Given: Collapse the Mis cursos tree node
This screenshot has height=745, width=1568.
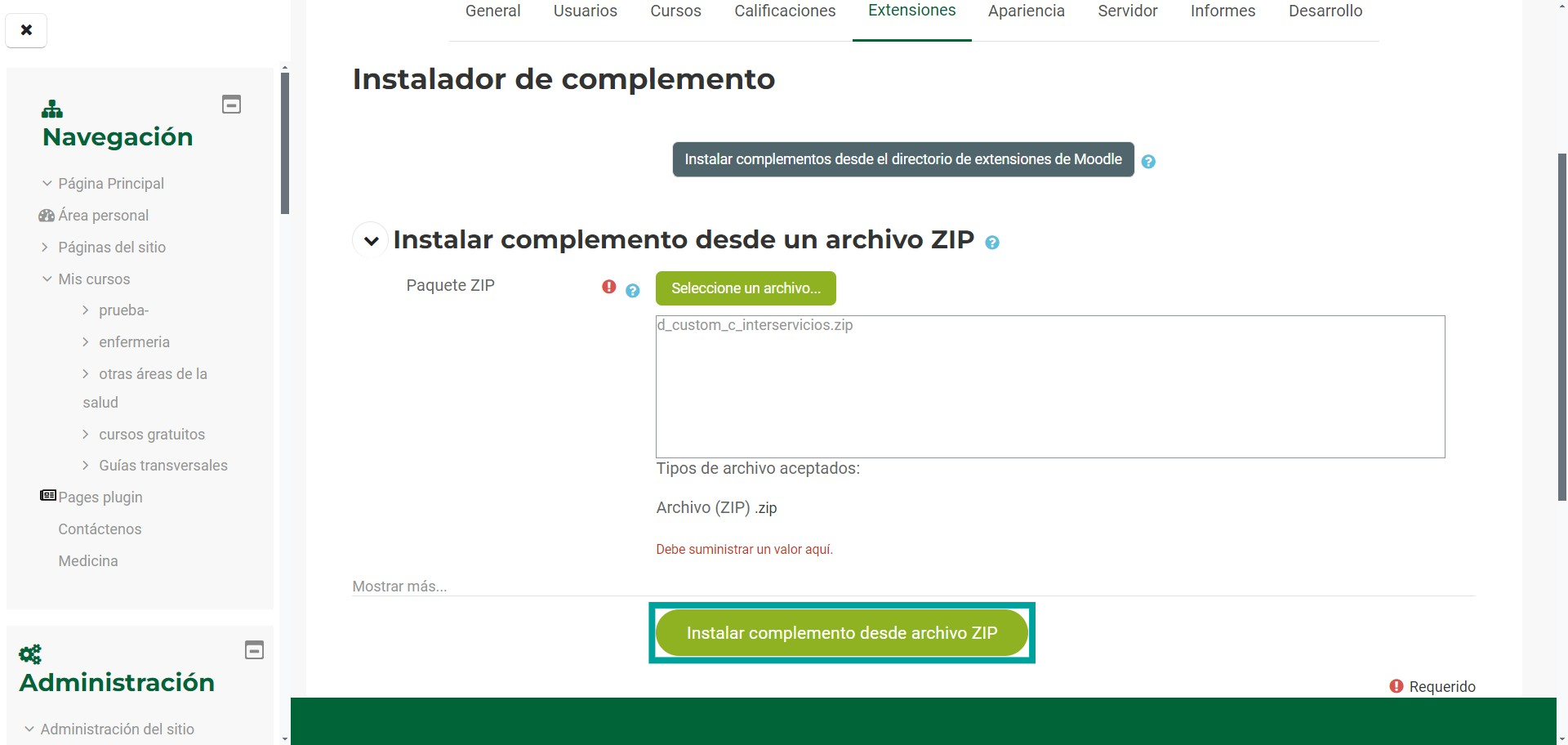Looking at the screenshot, I should point(47,279).
